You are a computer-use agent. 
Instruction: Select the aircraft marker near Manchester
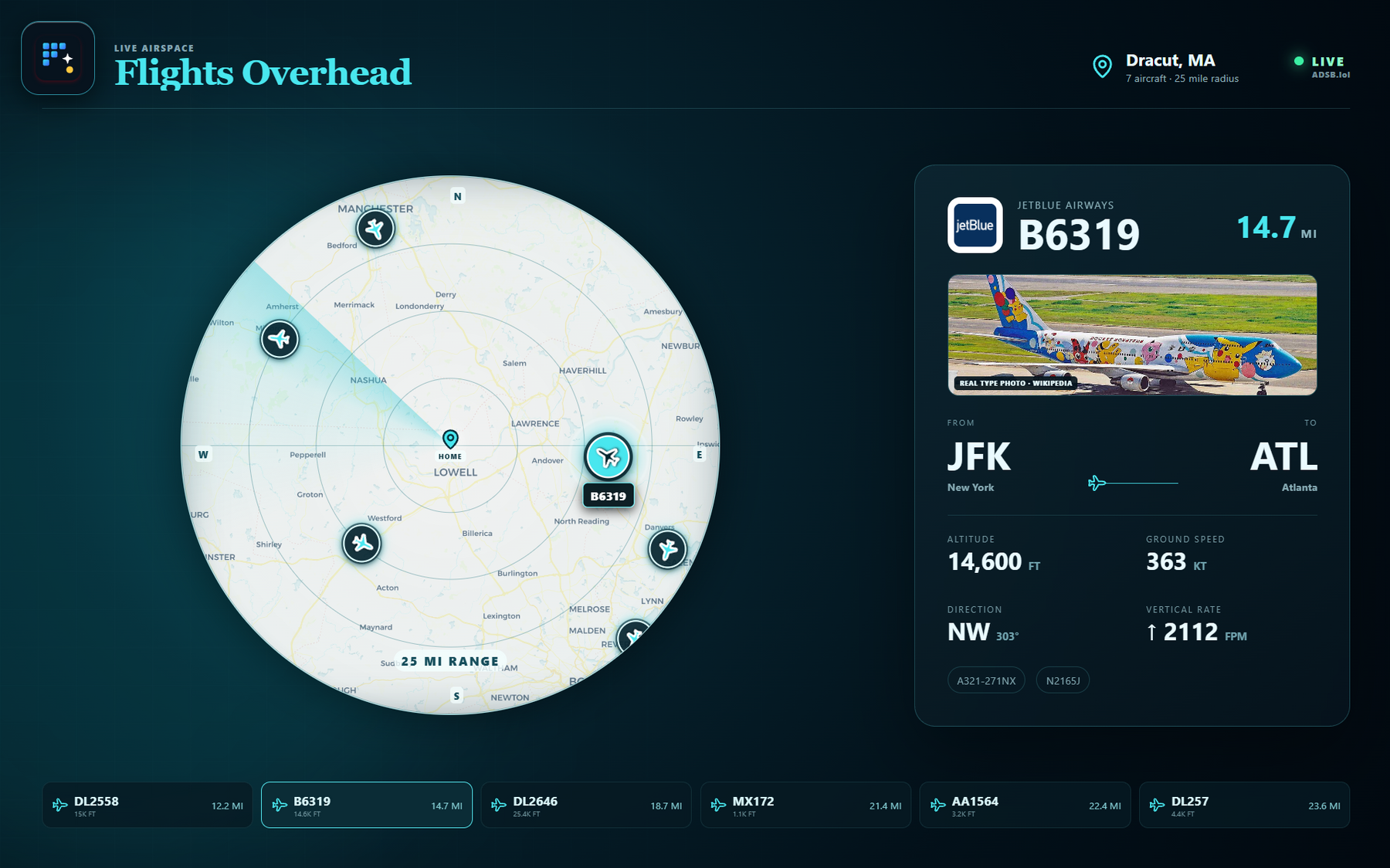coord(375,229)
